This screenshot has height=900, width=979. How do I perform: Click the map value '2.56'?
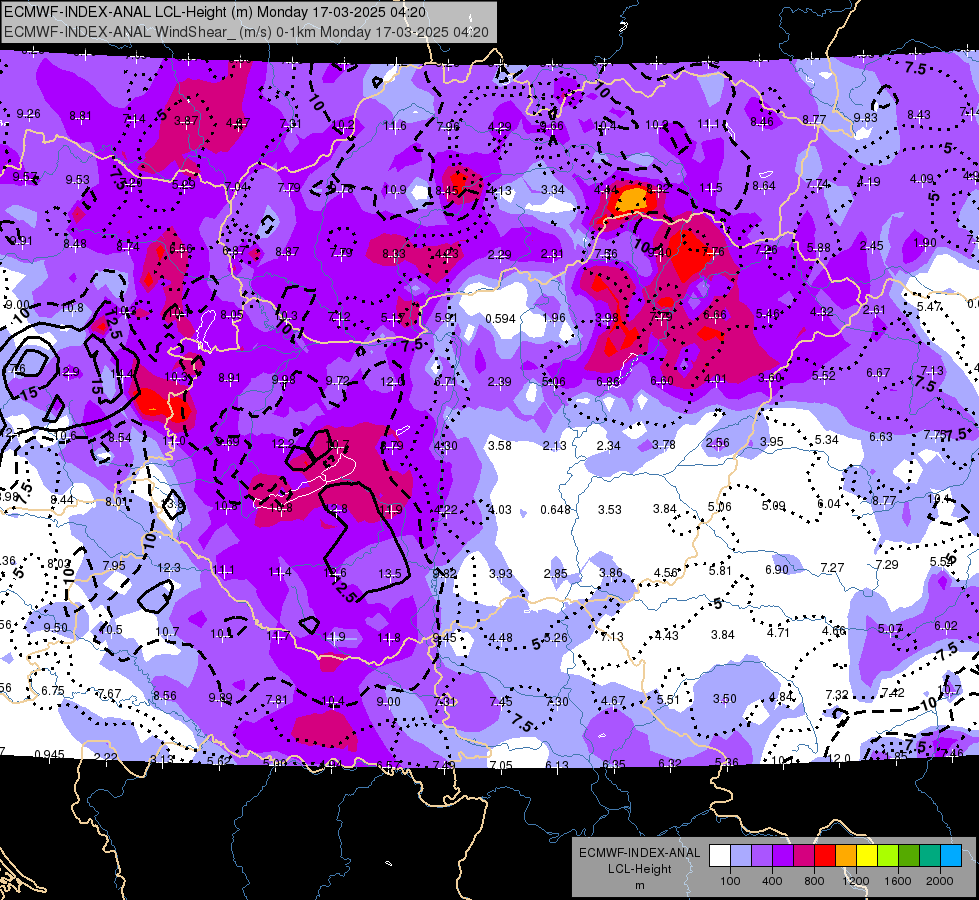coord(717,442)
